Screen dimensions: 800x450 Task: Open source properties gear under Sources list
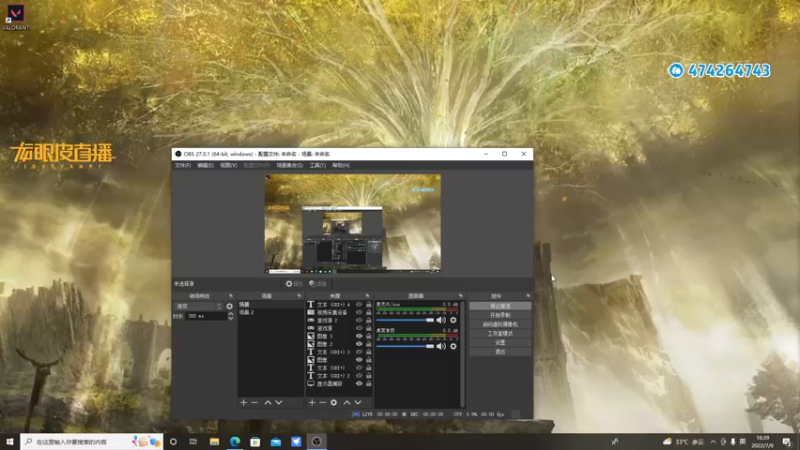(334, 403)
